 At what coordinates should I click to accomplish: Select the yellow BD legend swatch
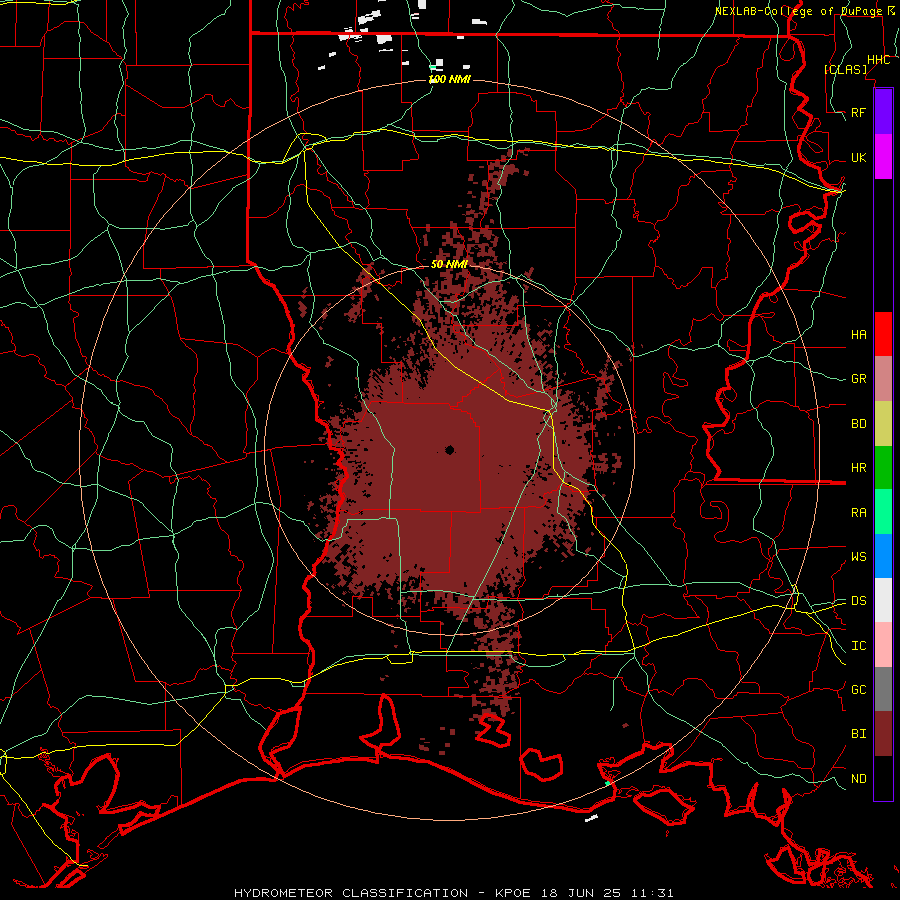[883, 424]
